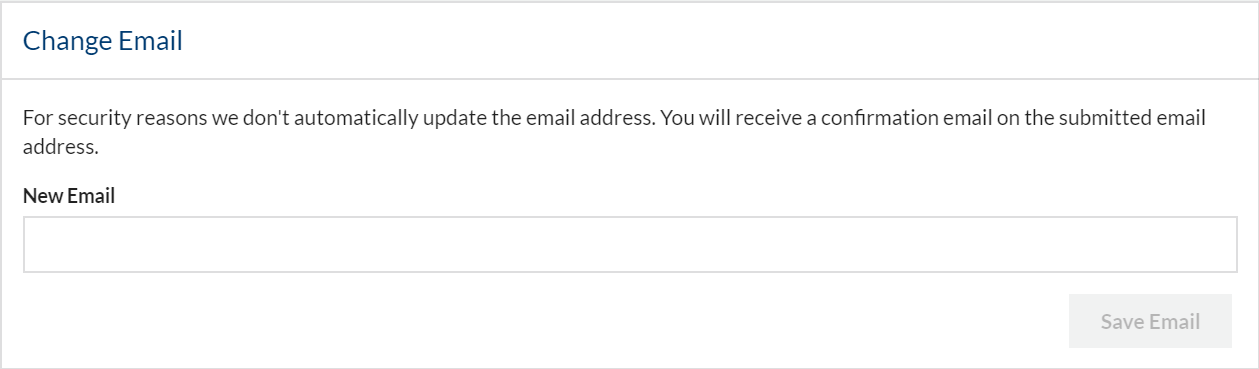Viewport: 1259px width, 369px height.
Task: Click the New Email field label
Action: tap(69, 196)
